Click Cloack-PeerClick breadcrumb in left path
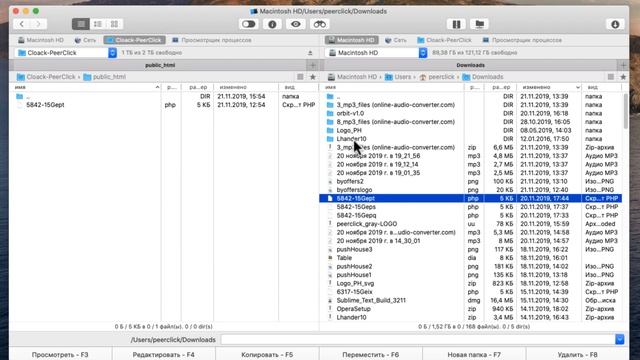The image size is (640, 360). pos(46,77)
